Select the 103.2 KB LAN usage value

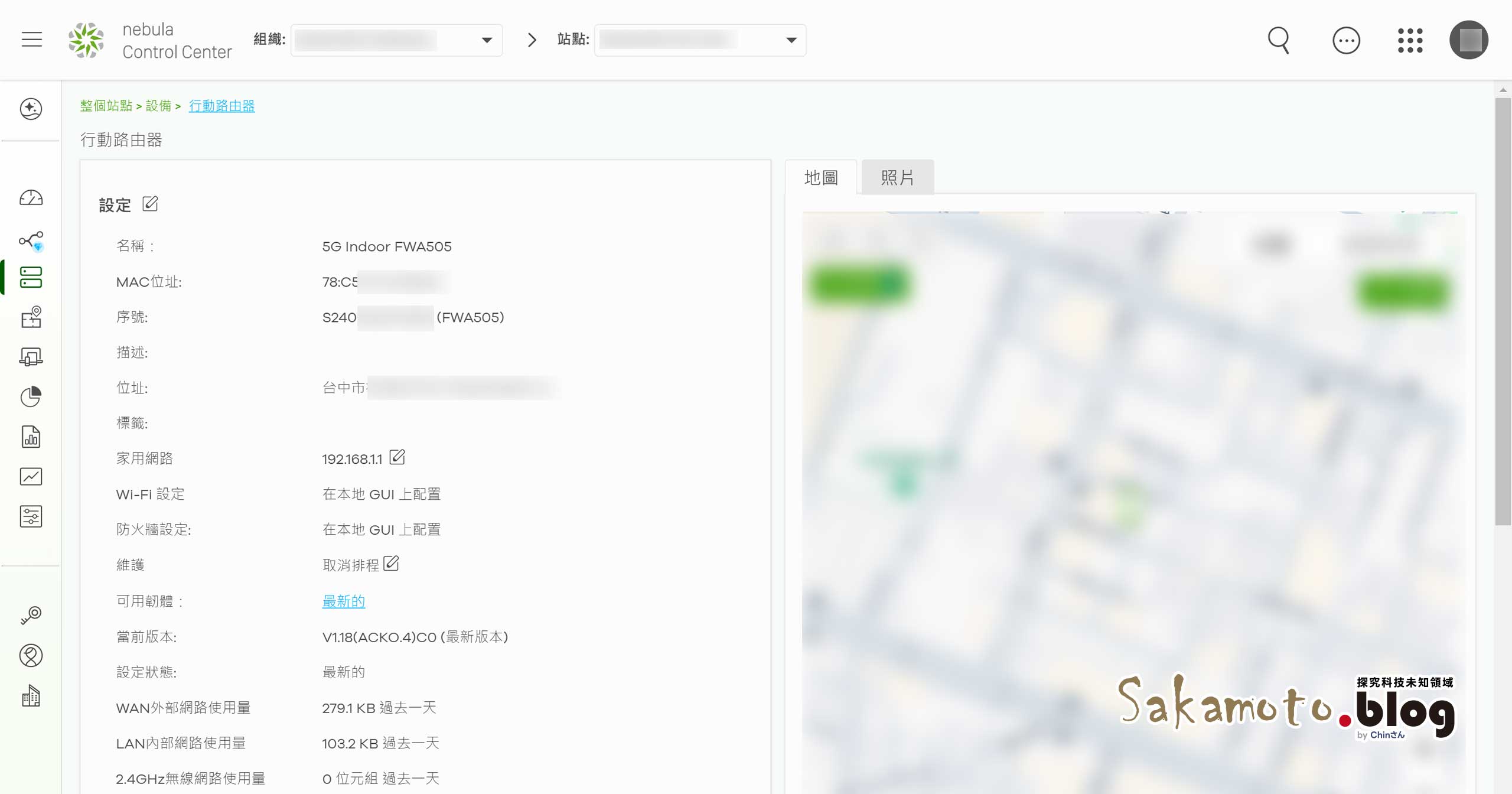[x=350, y=743]
